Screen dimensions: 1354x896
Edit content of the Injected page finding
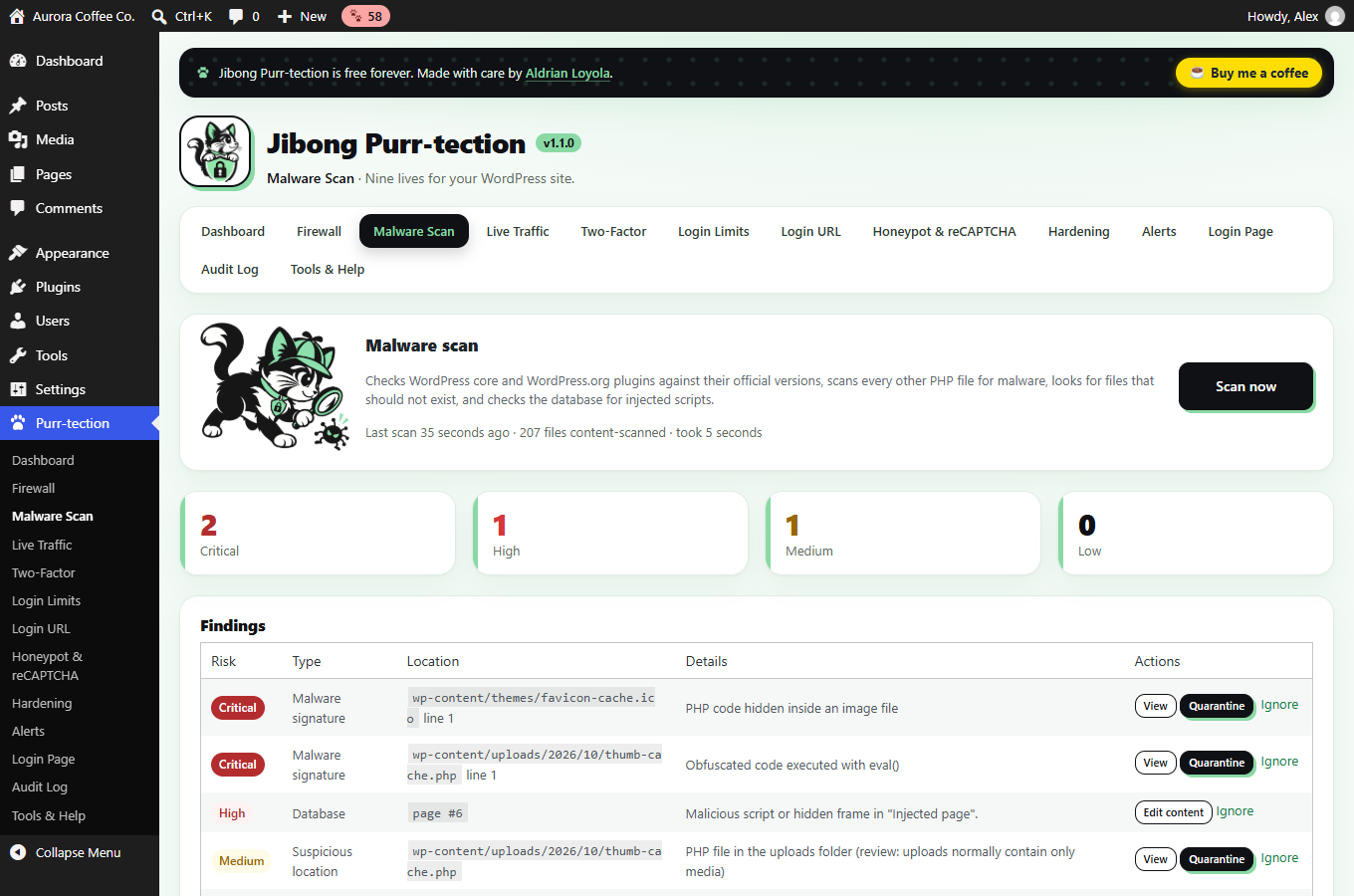point(1173,812)
